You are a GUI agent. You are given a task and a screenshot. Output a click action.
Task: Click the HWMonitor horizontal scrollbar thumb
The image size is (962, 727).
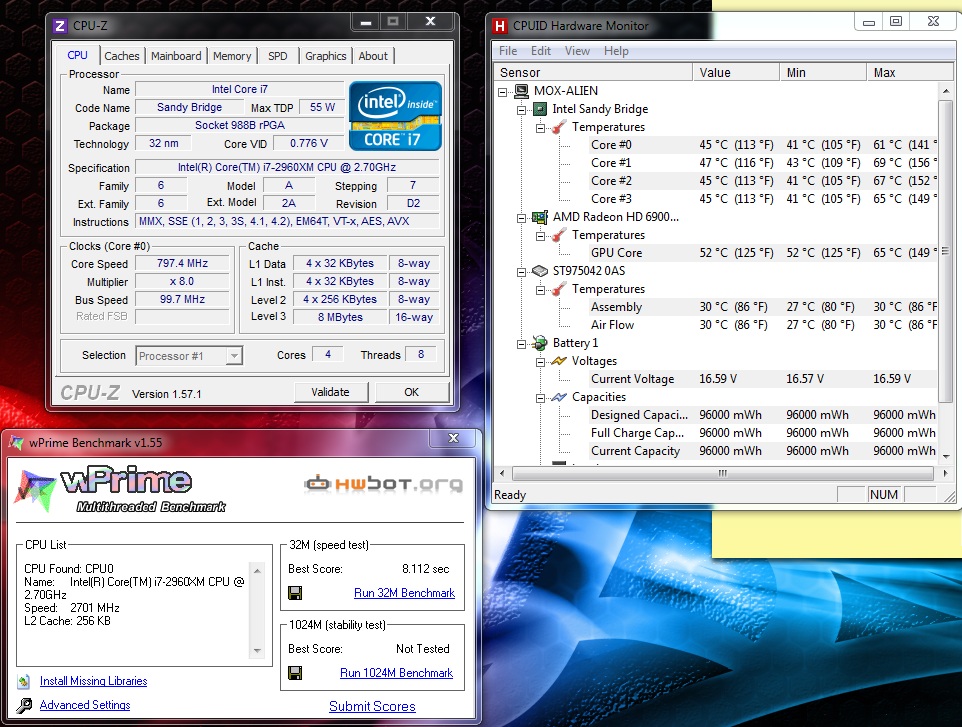(723, 474)
